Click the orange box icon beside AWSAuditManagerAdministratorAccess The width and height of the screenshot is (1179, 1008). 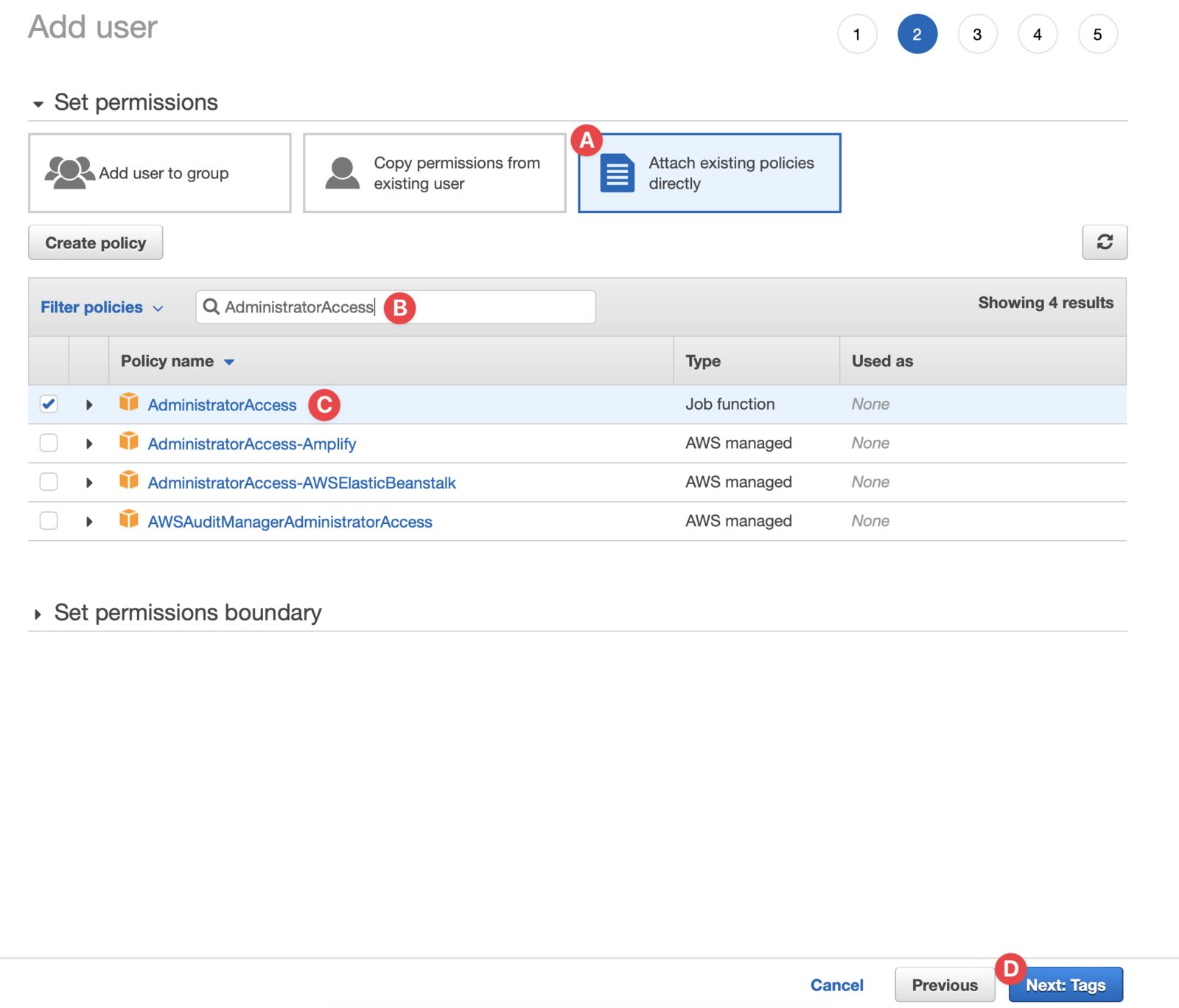point(129,519)
